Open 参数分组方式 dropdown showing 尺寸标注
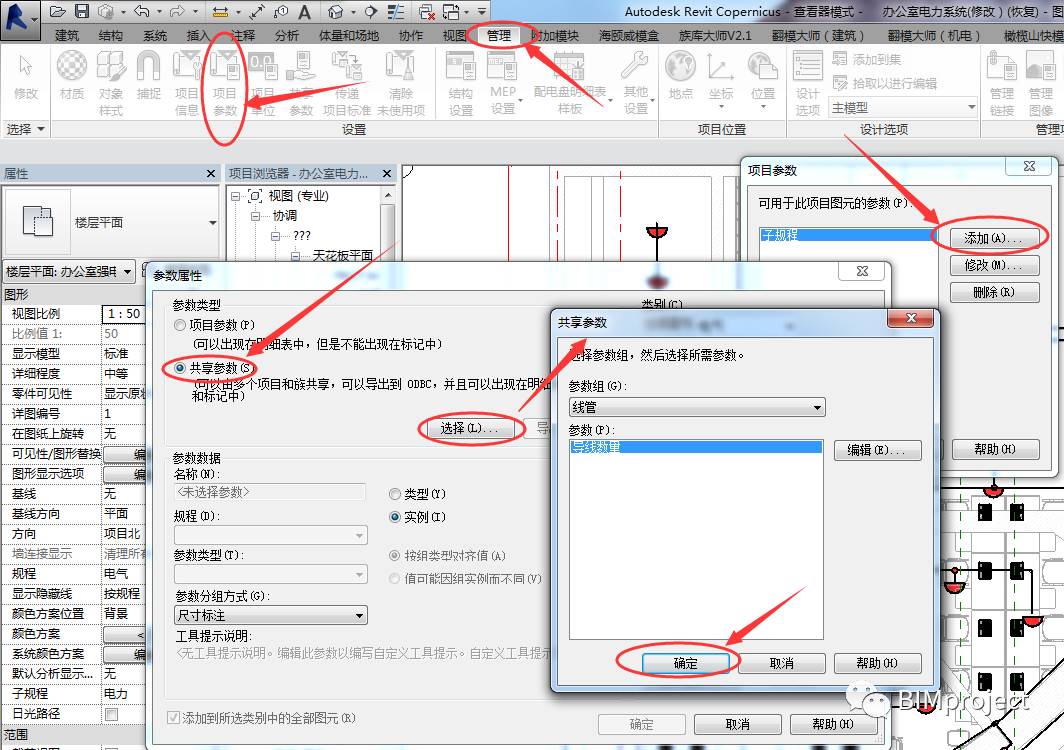The height and width of the screenshot is (750, 1064). (271, 616)
